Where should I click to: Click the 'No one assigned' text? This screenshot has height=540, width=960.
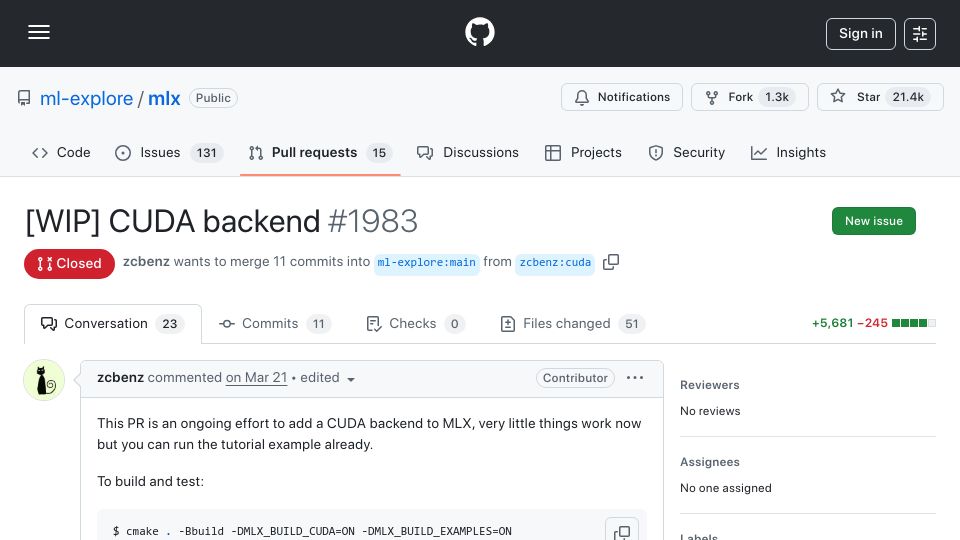coord(726,489)
